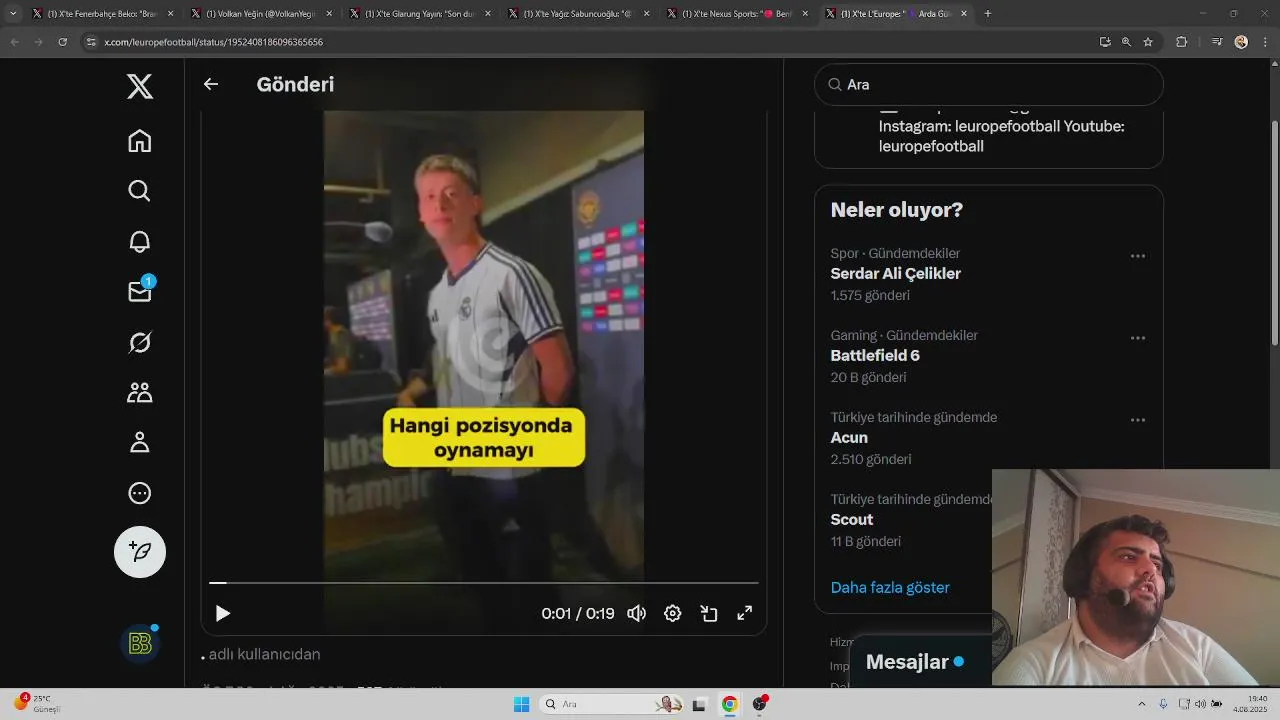
Task: Open the Explore magnifier in sidebar
Action: (x=140, y=191)
